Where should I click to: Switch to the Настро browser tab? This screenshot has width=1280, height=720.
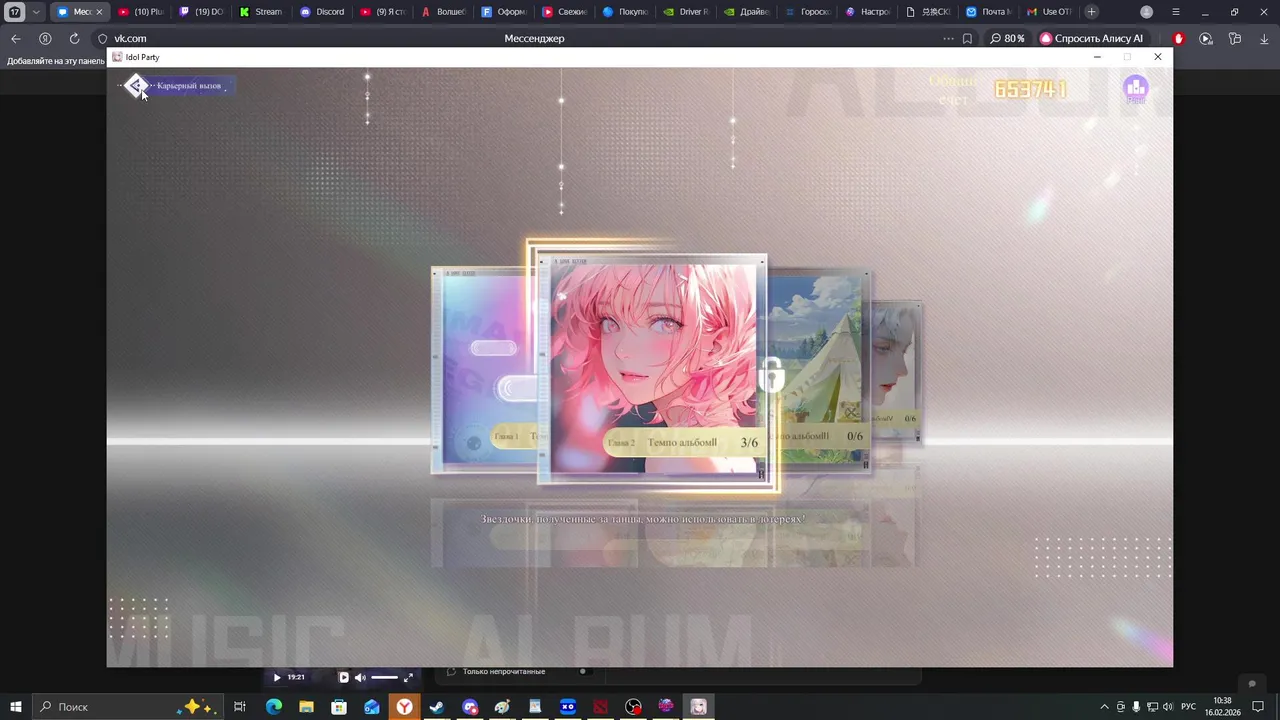click(x=867, y=12)
